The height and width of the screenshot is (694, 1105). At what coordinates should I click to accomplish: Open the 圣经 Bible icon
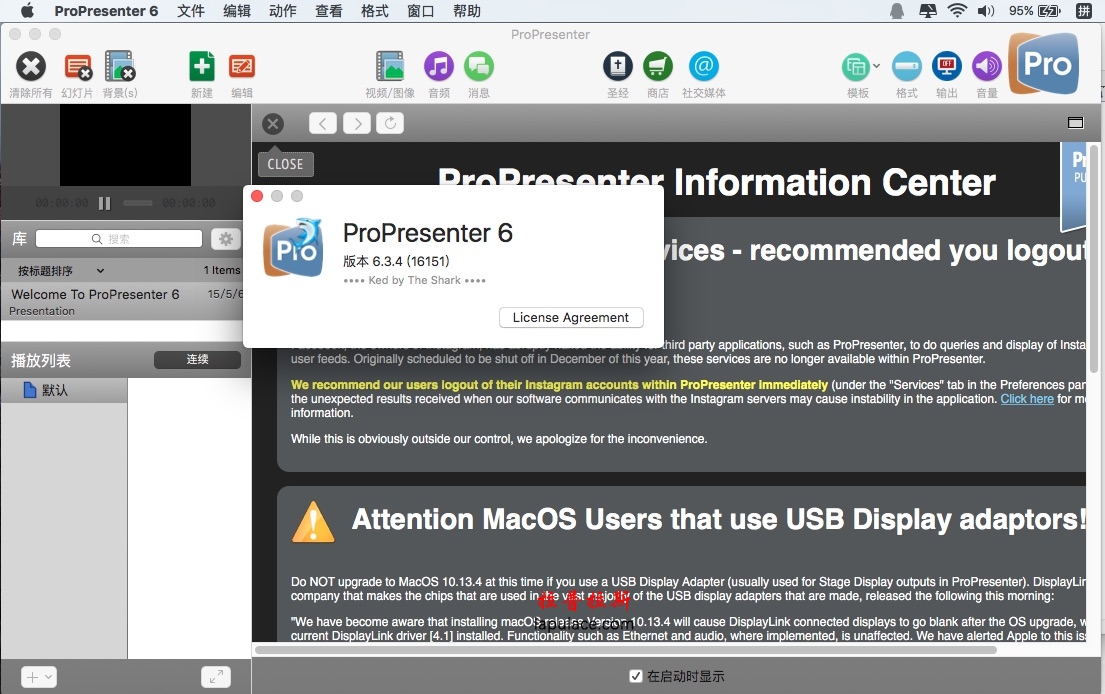(617, 67)
